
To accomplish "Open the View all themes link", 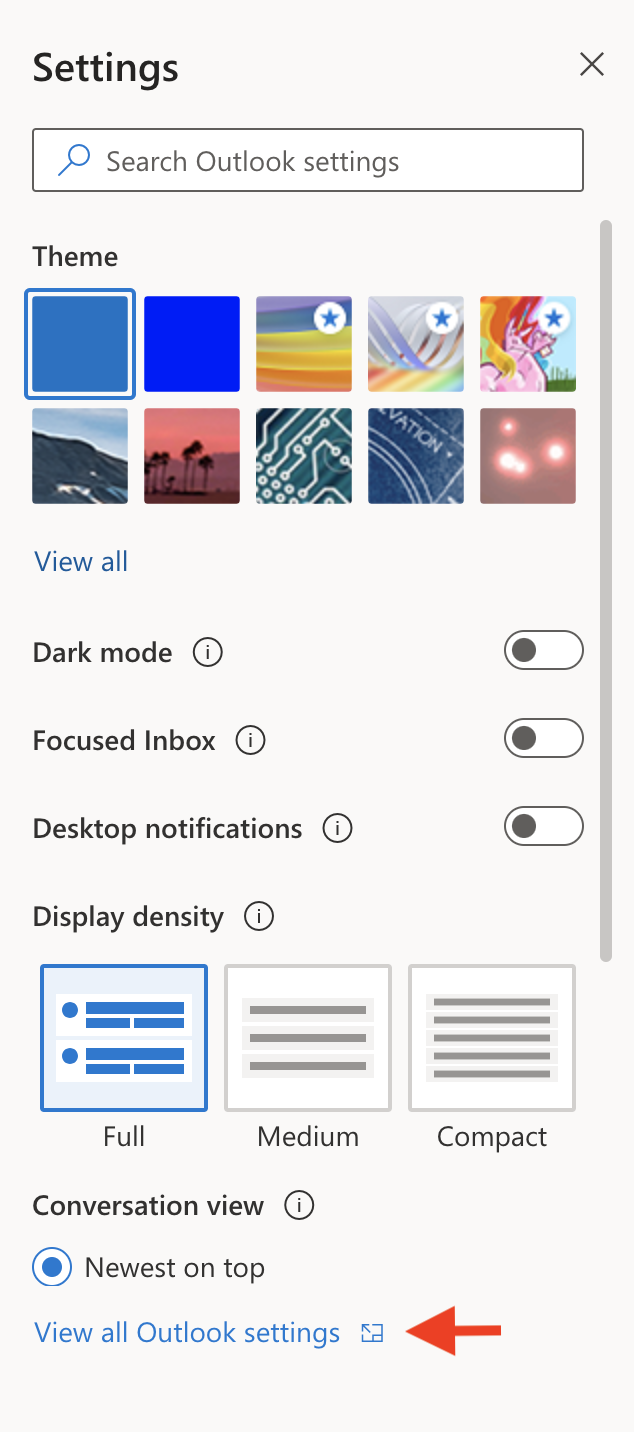I will click(x=81, y=561).
